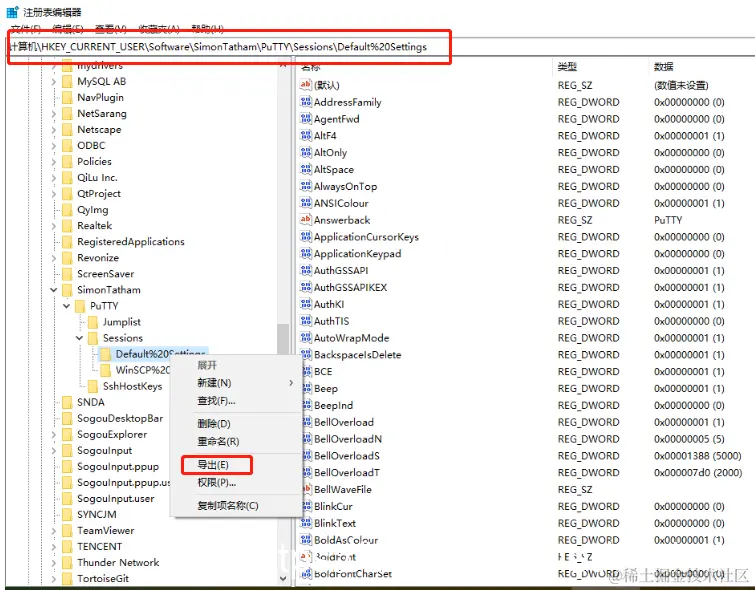
Task: Collapse the PuTTY tree node
Action: (x=66, y=306)
